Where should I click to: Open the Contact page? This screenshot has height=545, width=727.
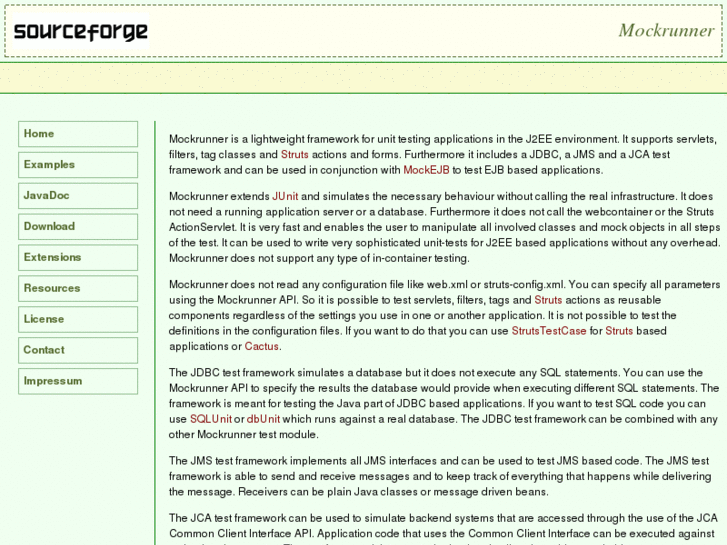78,350
